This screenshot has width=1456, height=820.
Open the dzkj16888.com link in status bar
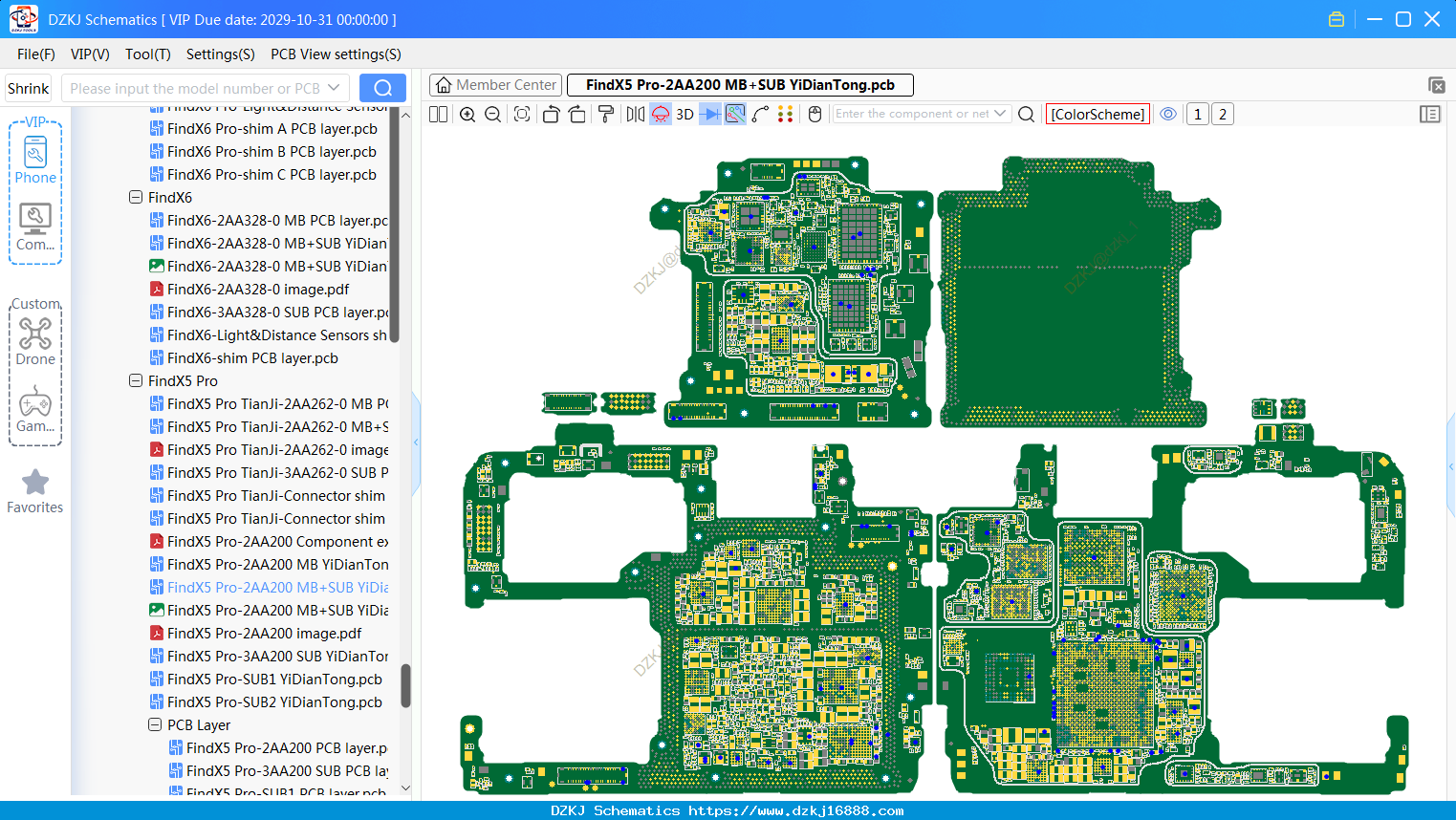point(795,810)
